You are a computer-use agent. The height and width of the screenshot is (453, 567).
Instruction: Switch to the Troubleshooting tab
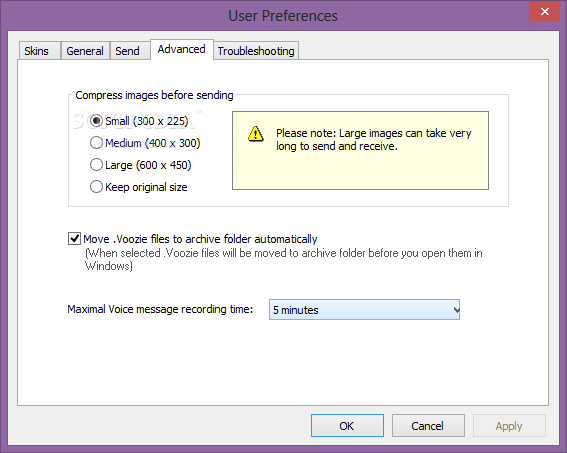pos(256,51)
